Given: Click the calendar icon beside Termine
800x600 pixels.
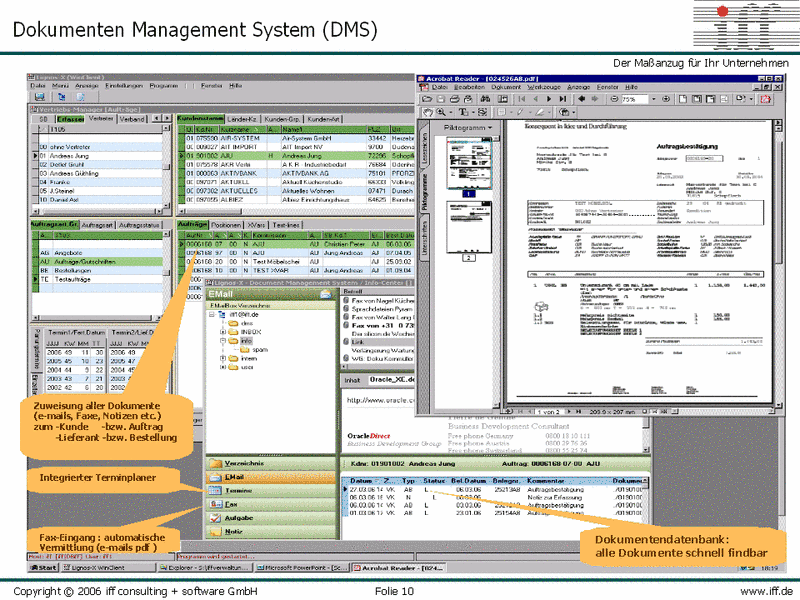Looking at the screenshot, I should (216, 490).
